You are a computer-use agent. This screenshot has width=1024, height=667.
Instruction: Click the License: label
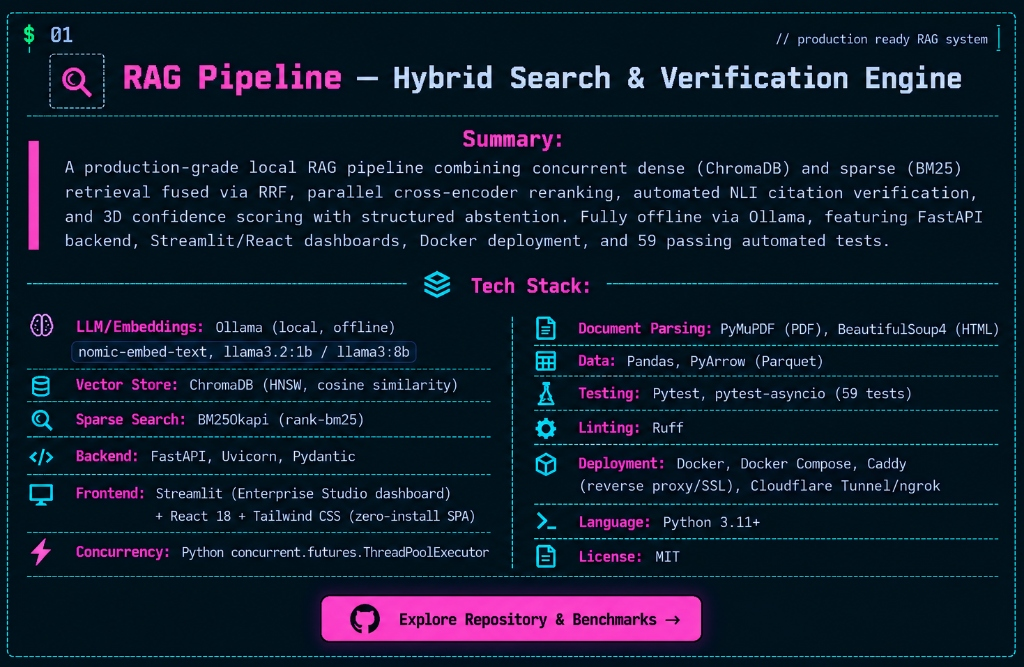pos(611,557)
